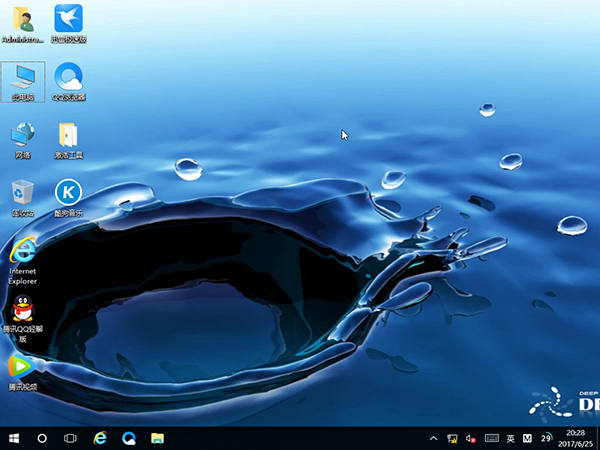Launch File Explorer from the taskbar

[157, 438]
